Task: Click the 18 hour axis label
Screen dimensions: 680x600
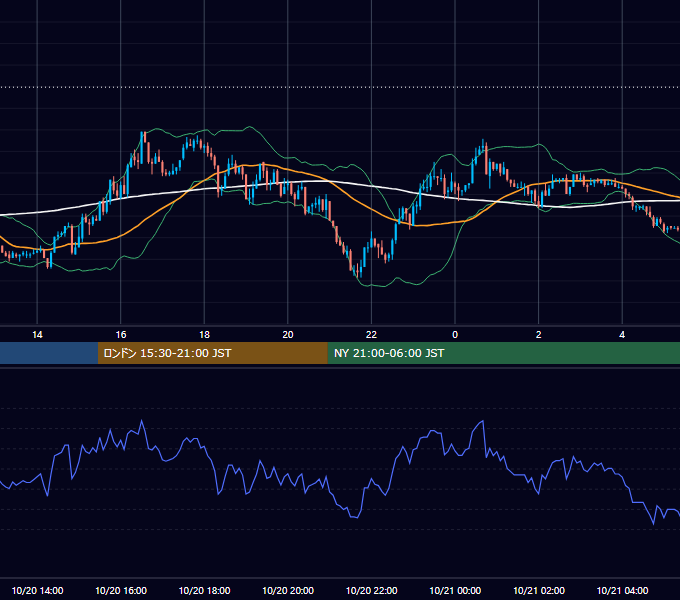Action: point(204,335)
